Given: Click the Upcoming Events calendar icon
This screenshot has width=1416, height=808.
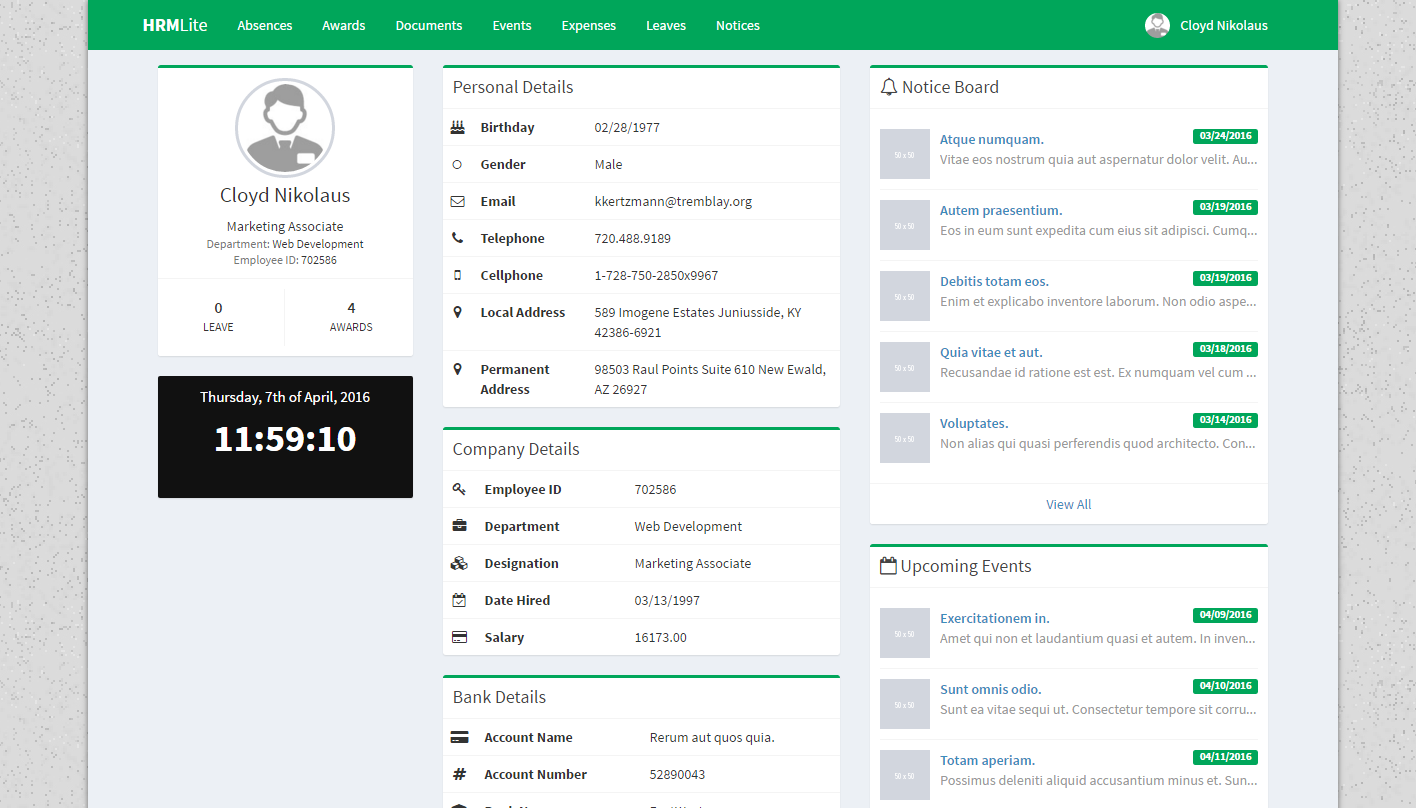Looking at the screenshot, I should (888, 566).
